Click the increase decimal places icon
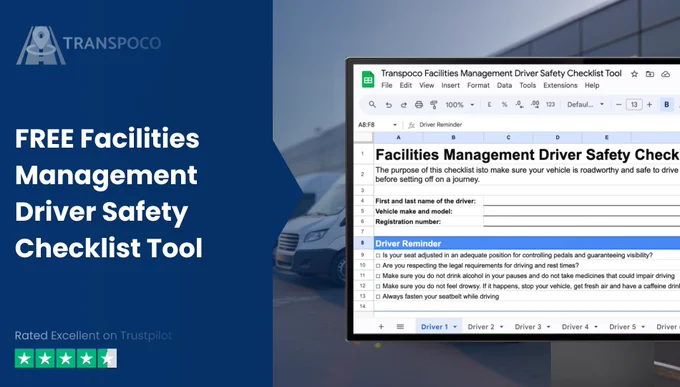The width and height of the screenshot is (680, 387). tap(535, 105)
